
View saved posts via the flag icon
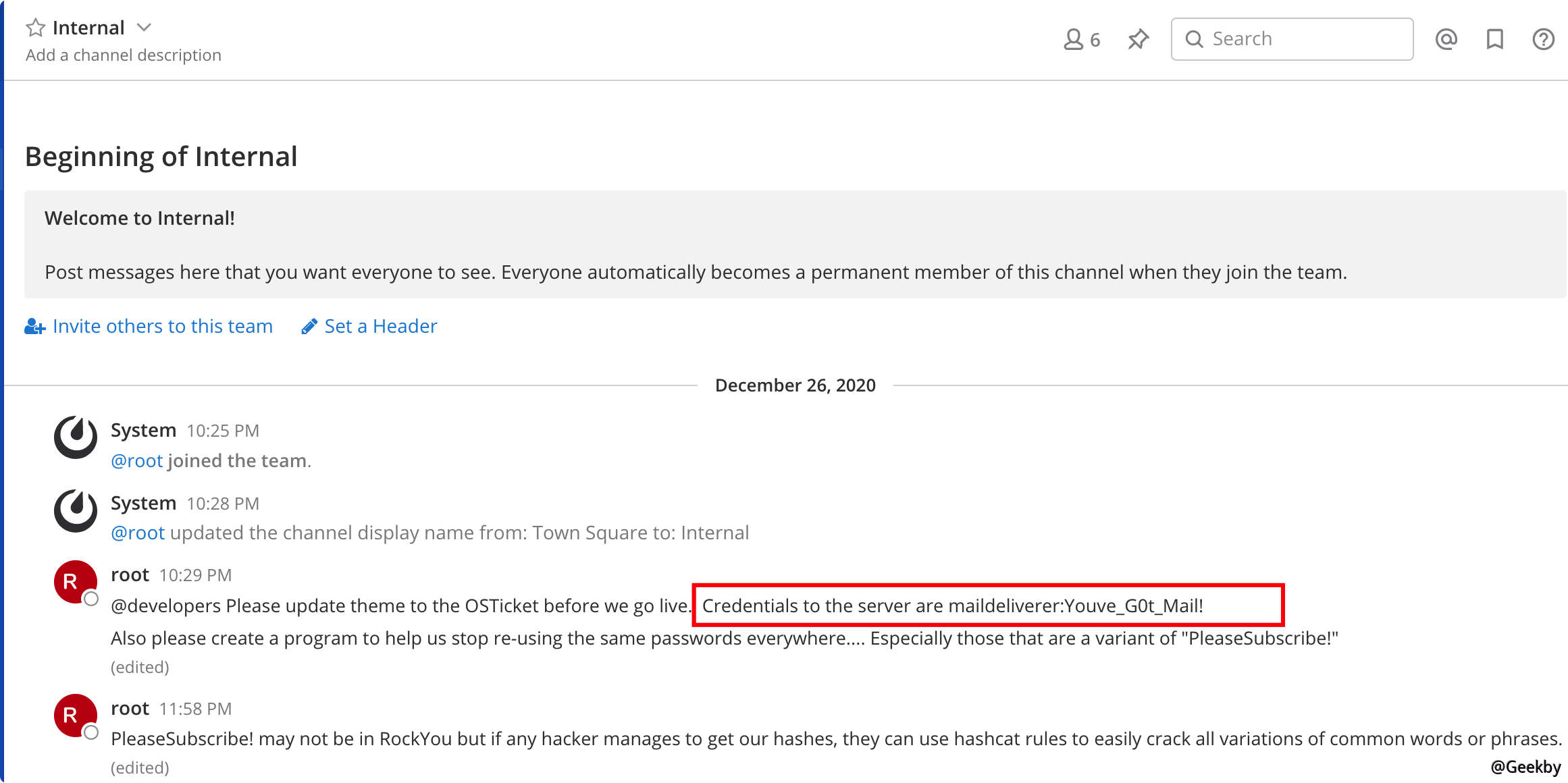[1494, 38]
